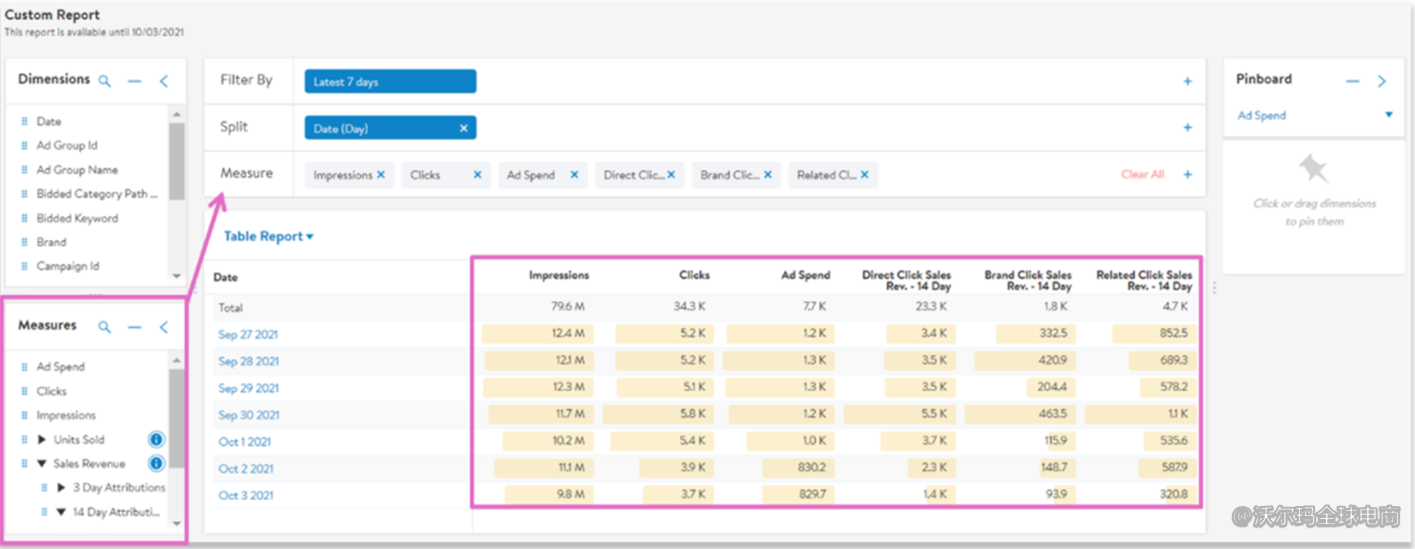Open the Sep 30 2021 date row

(249, 415)
